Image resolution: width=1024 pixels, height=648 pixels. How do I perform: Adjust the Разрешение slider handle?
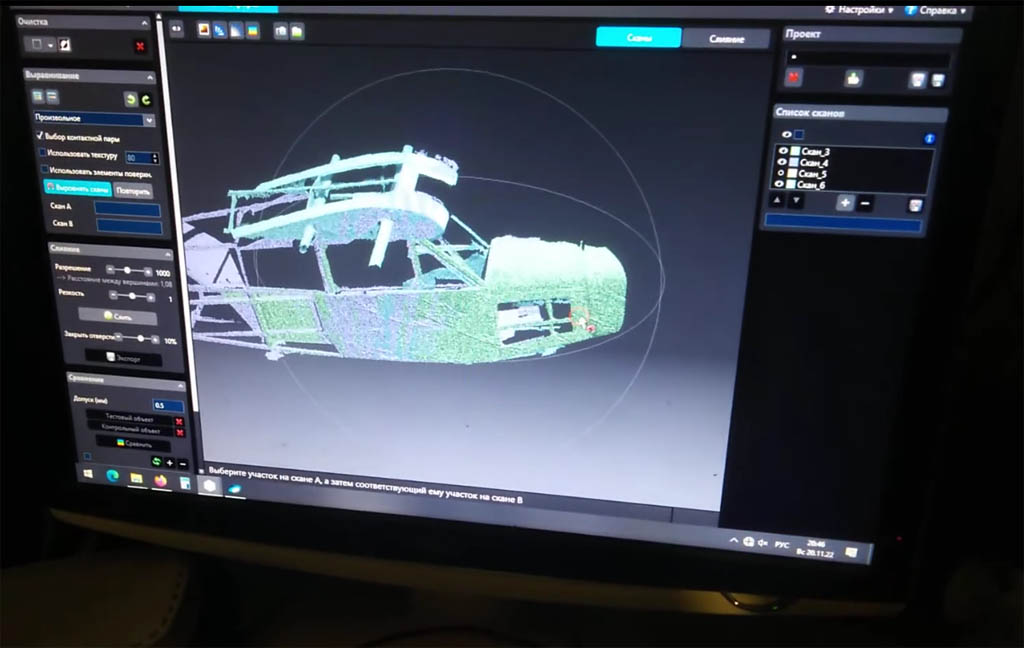tap(127, 270)
